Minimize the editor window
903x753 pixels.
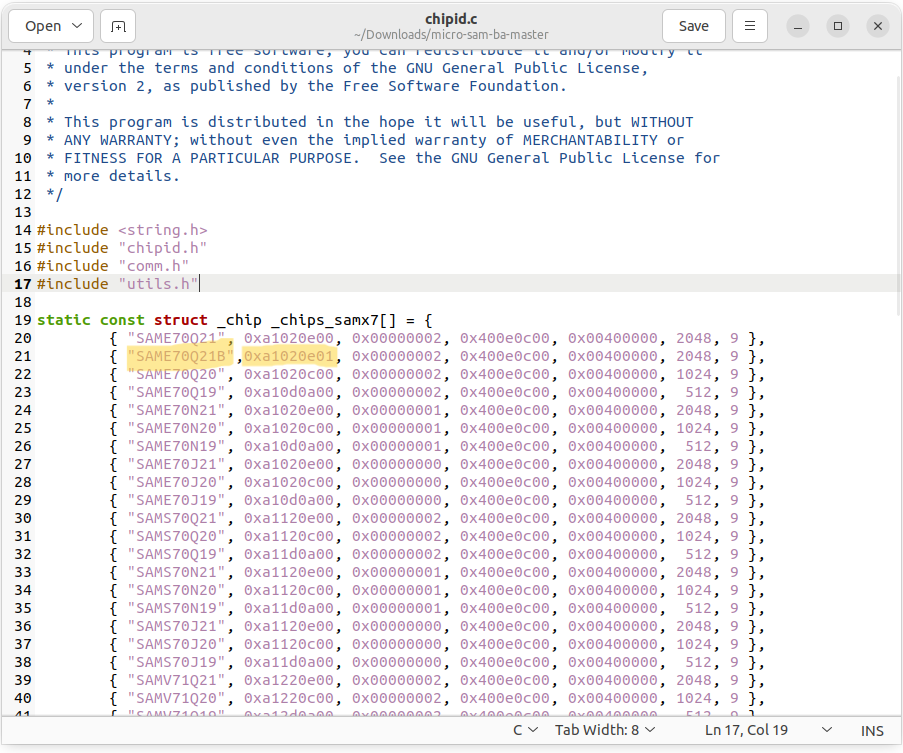(x=798, y=26)
